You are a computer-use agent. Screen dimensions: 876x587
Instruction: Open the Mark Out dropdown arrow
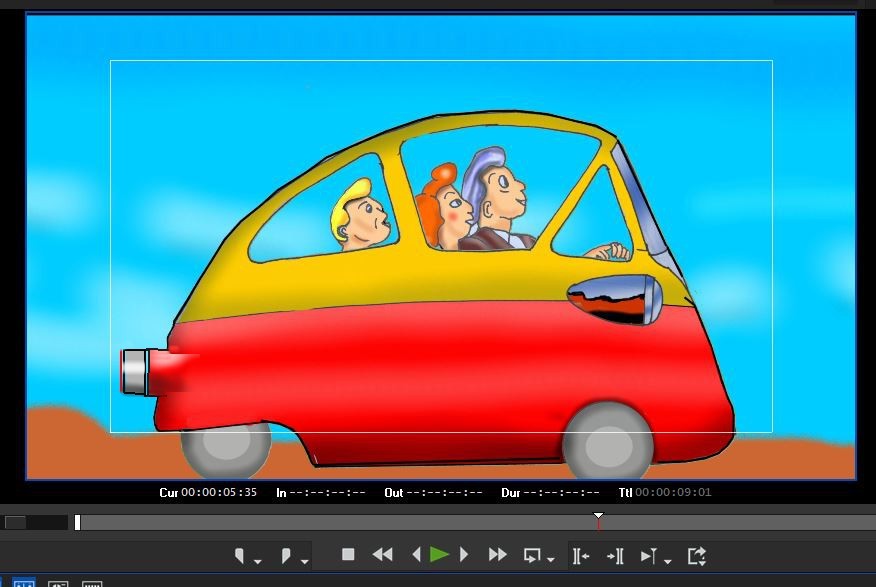click(304, 562)
